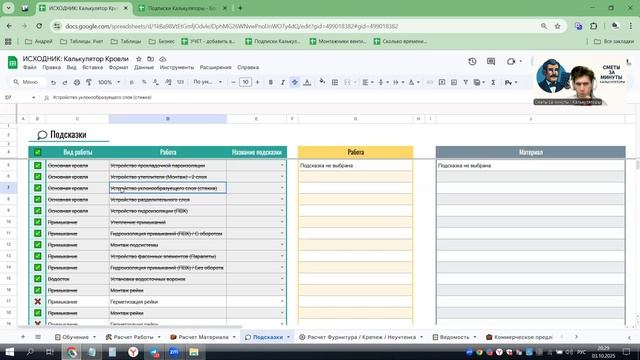Viewport: 640px width, 360px height.
Task: Toggle Bold formatting
Action: coord(271,82)
